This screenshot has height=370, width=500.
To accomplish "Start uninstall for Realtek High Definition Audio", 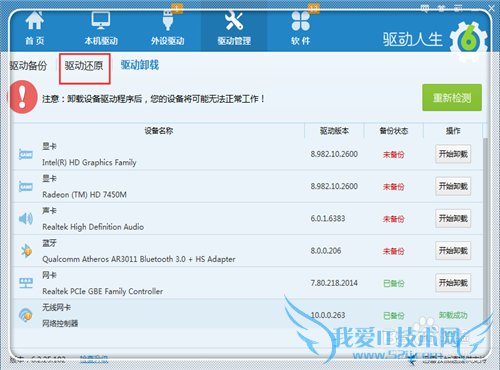I will point(453,218).
